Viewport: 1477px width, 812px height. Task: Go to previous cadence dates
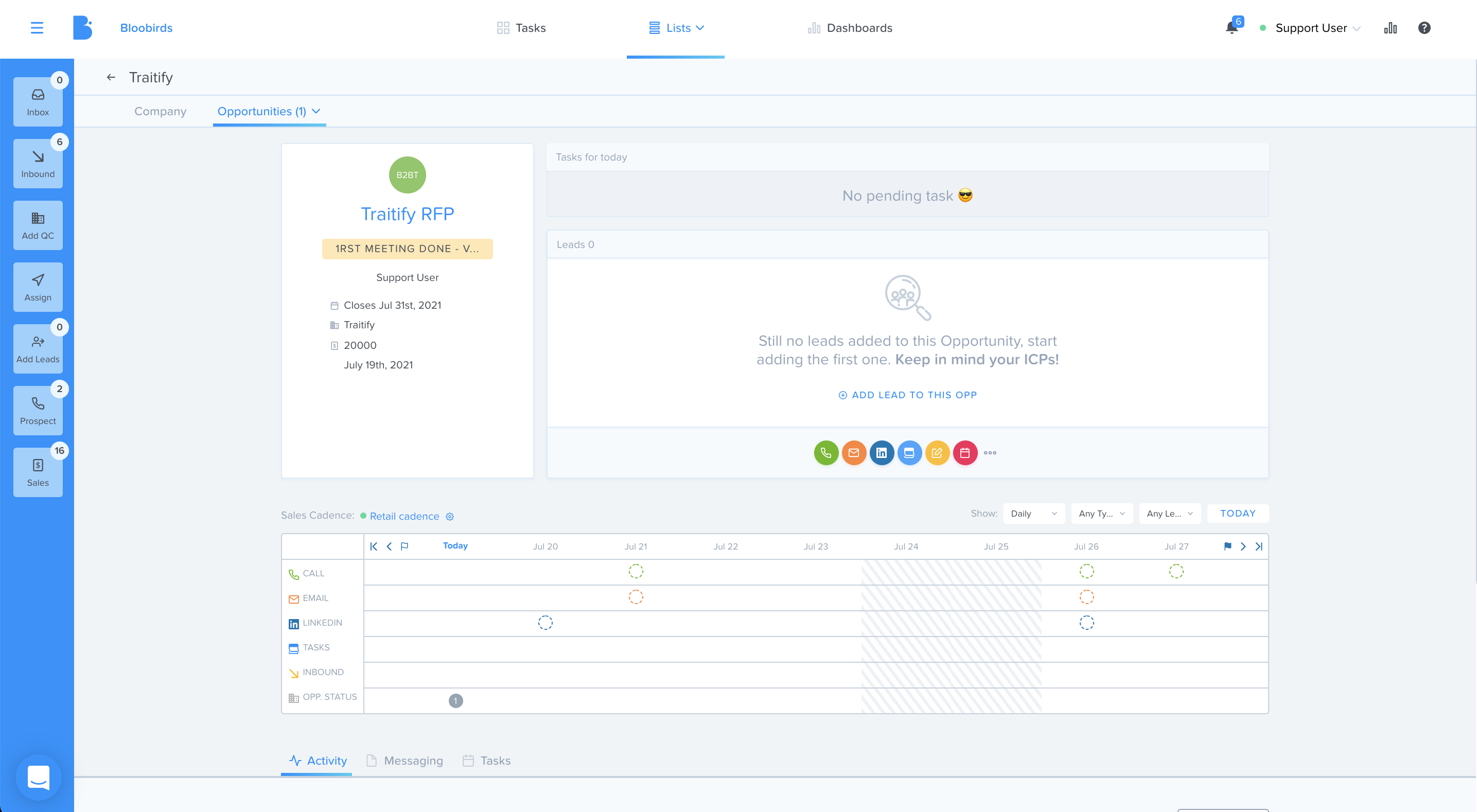[389, 546]
